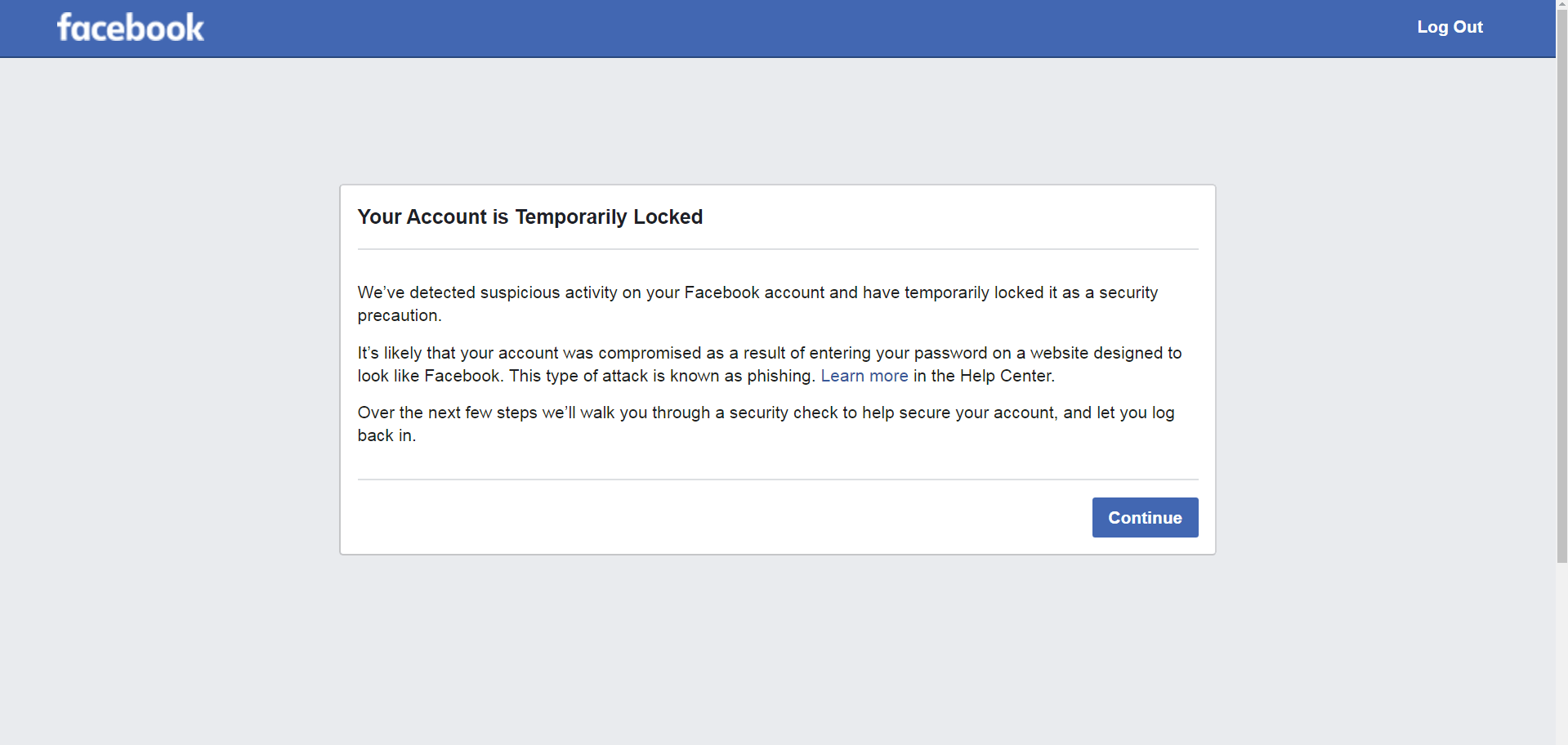Screen dimensions: 1568x745
Task: Click the phrase "security check"
Action: coord(782,413)
